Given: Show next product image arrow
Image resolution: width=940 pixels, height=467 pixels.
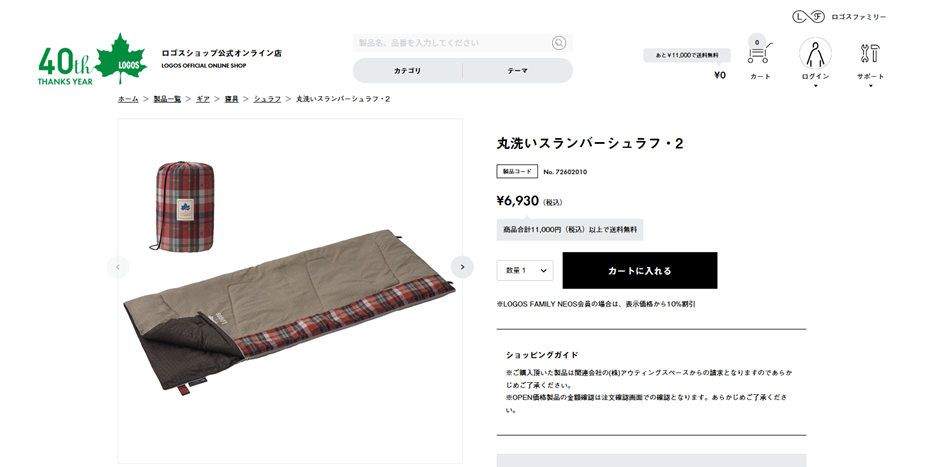Looking at the screenshot, I should tap(462, 267).
